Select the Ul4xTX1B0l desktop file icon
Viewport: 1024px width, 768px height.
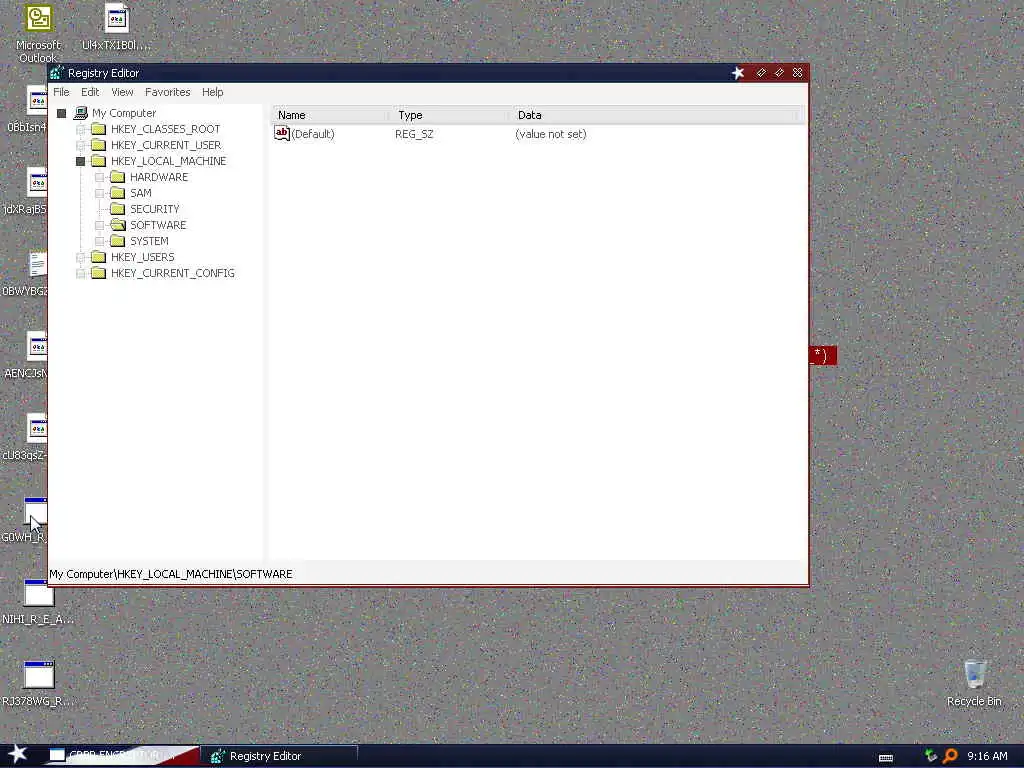click(116, 27)
